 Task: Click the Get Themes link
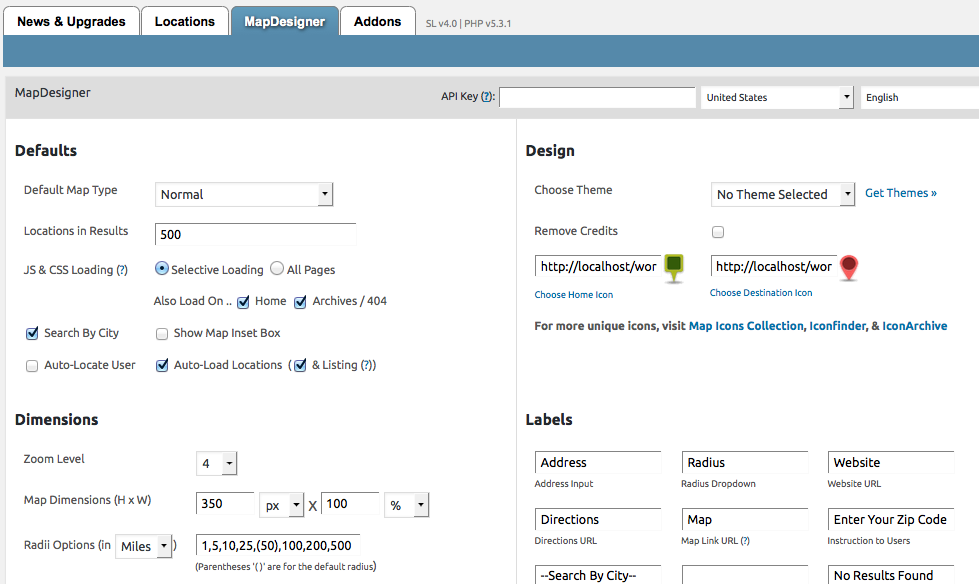(x=900, y=193)
